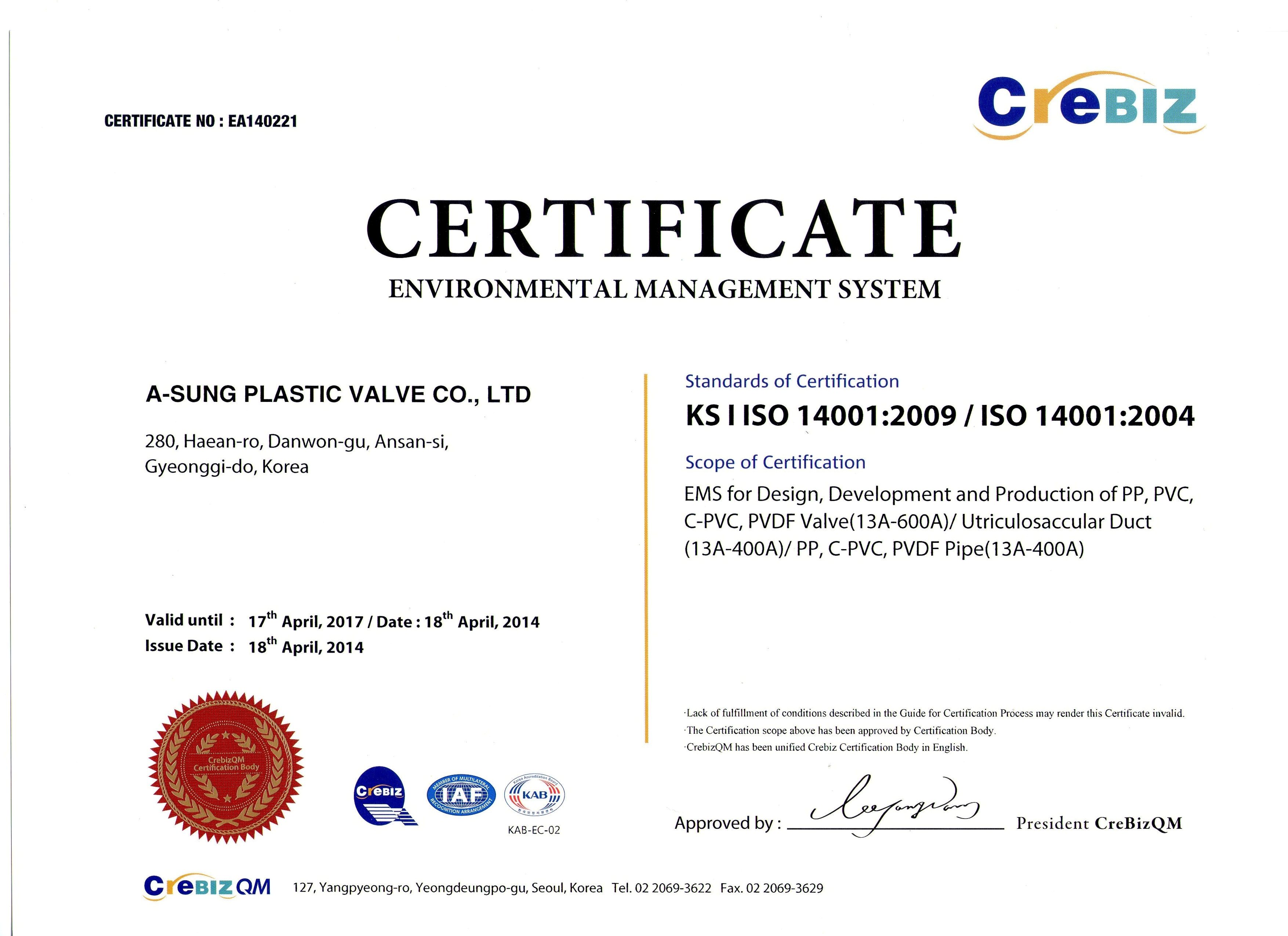Click the phone number 'Tel. 02 2069-3622'
The width and height of the screenshot is (1288, 936).
pyautogui.click(x=661, y=888)
